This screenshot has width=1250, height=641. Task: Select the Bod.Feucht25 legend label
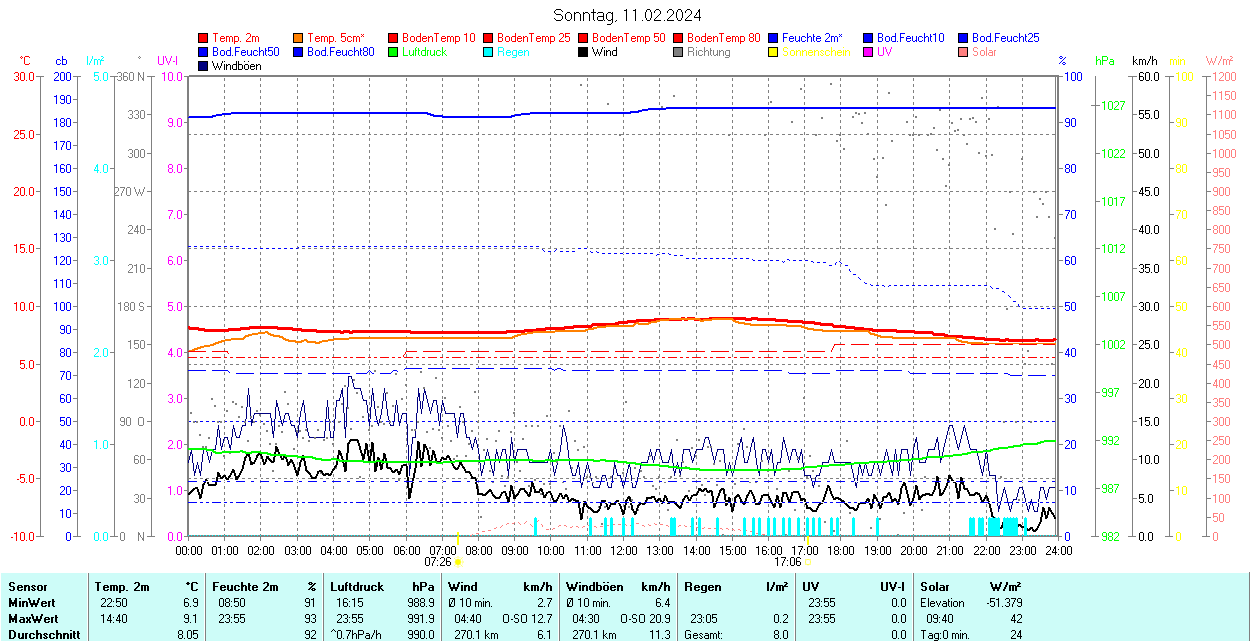[x=1006, y=38]
